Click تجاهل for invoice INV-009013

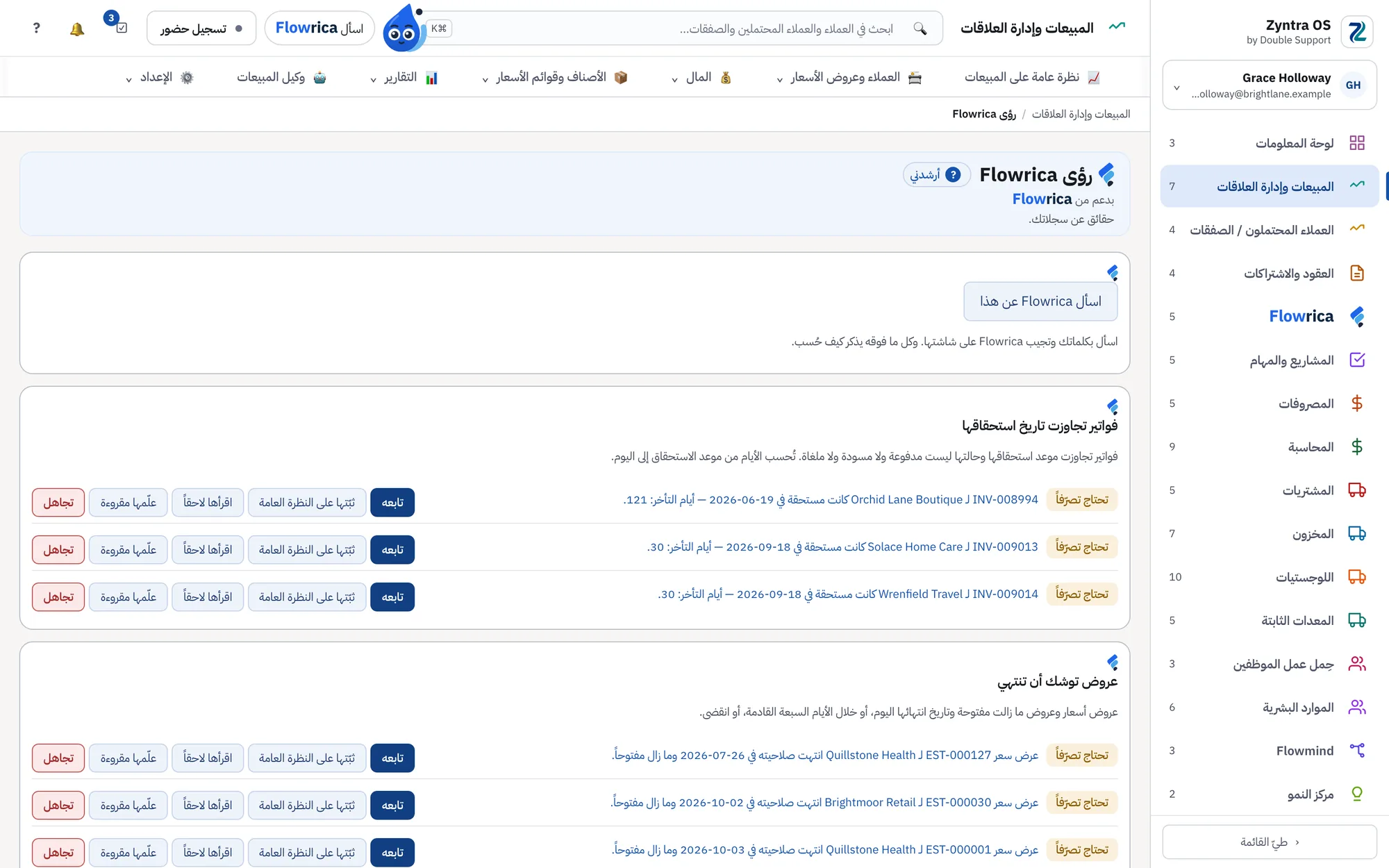58,550
